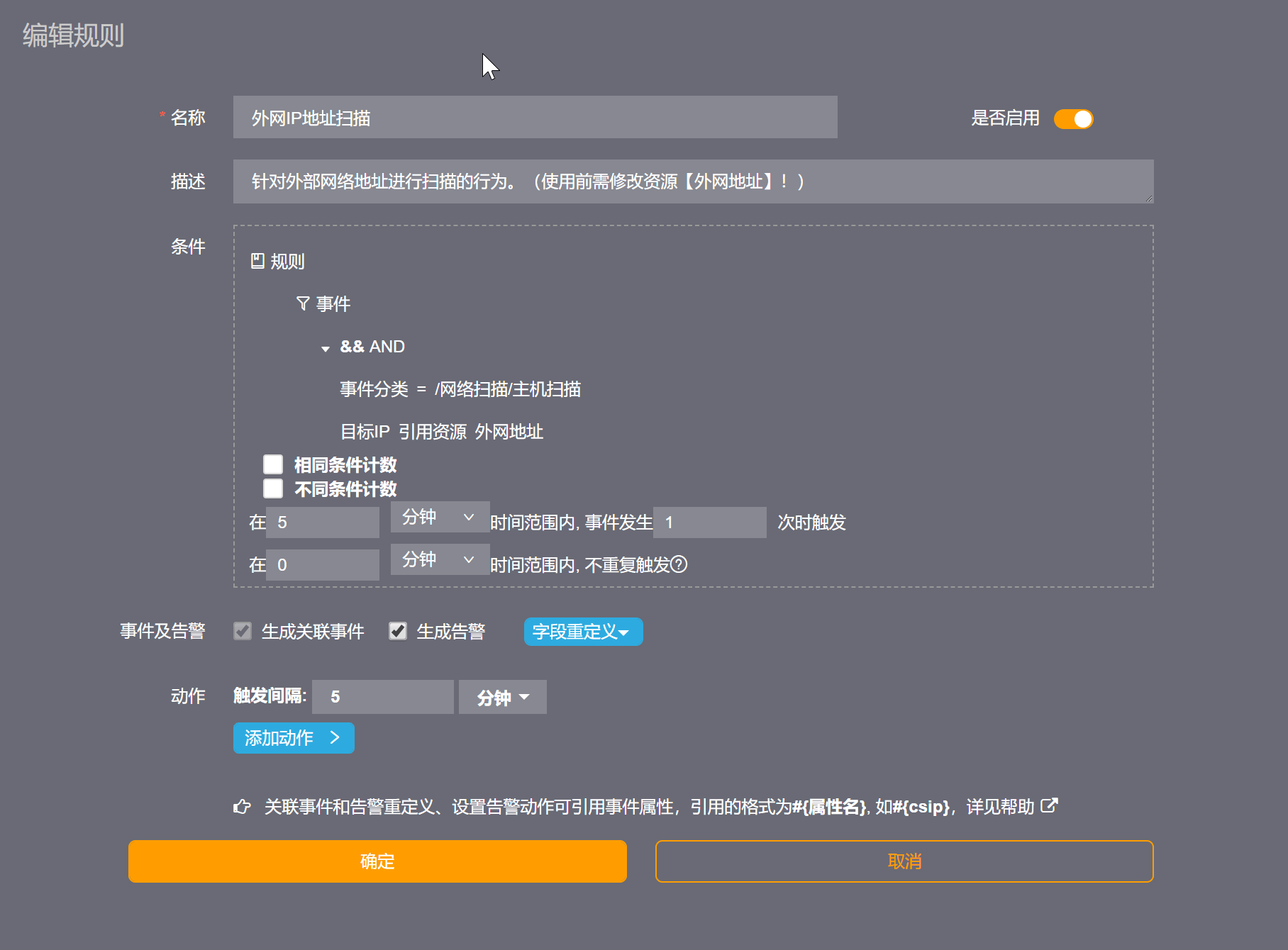Open the external help link icon
The height and width of the screenshot is (950, 1288).
pyautogui.click(x=1049, y=805)
